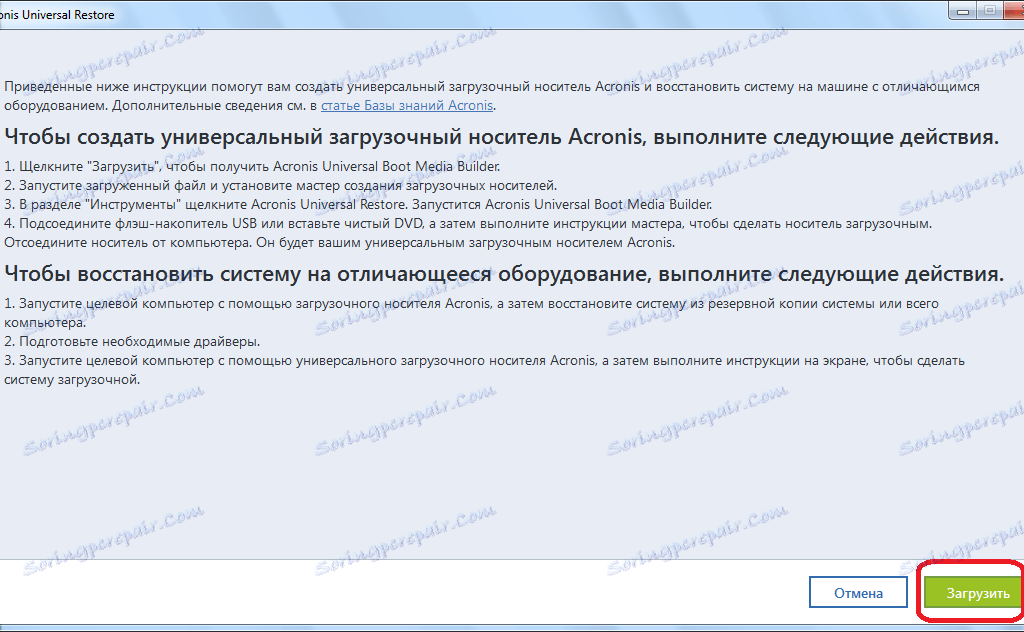Click intro paragraph Приведенные ниже инструкции

pyautogui.click(x=492, y=96)
